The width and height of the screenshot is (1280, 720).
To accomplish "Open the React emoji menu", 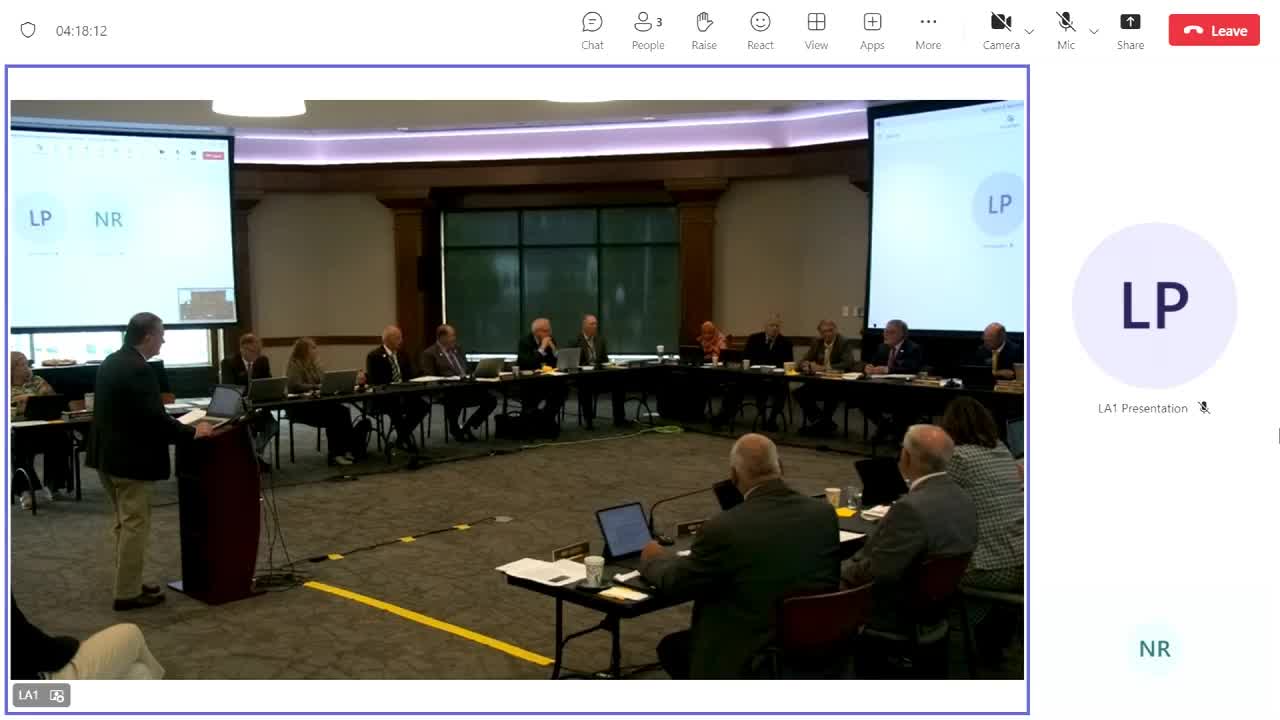I will [760, 31].
